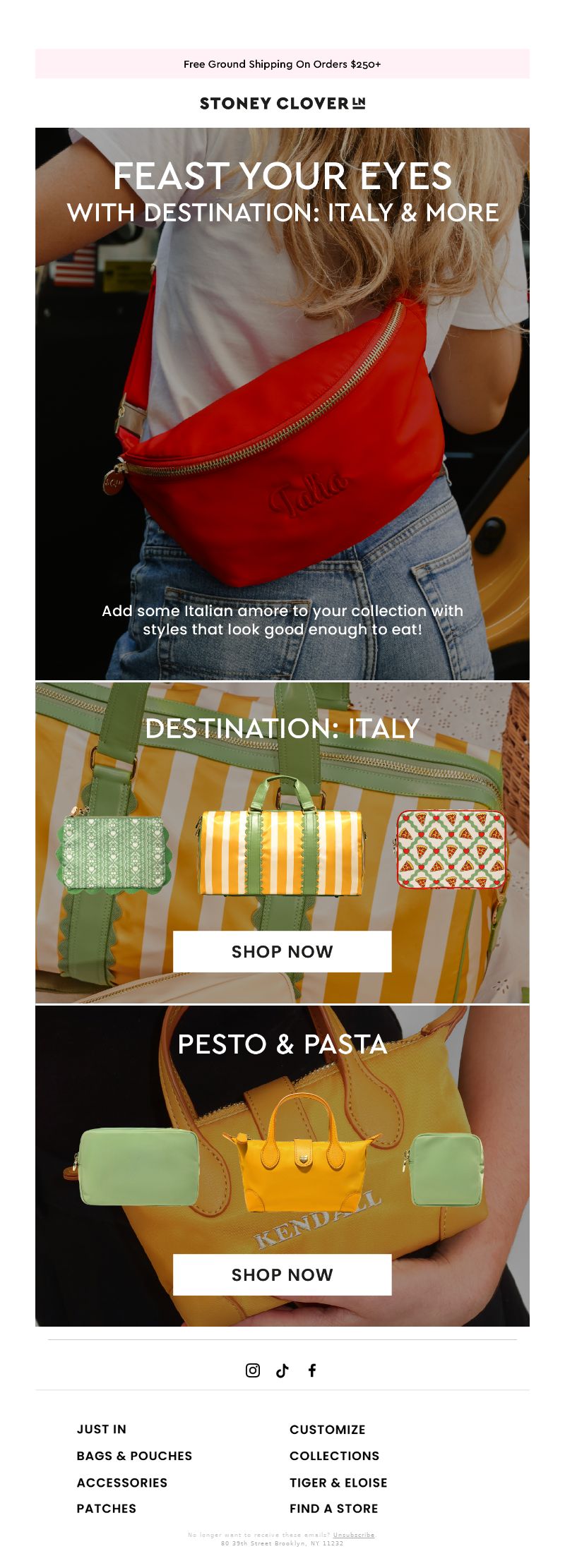Click the free ground shipping banner
Image resolution: width=565 pixels, height=1568 pixels.
click(x=282, y=64)
